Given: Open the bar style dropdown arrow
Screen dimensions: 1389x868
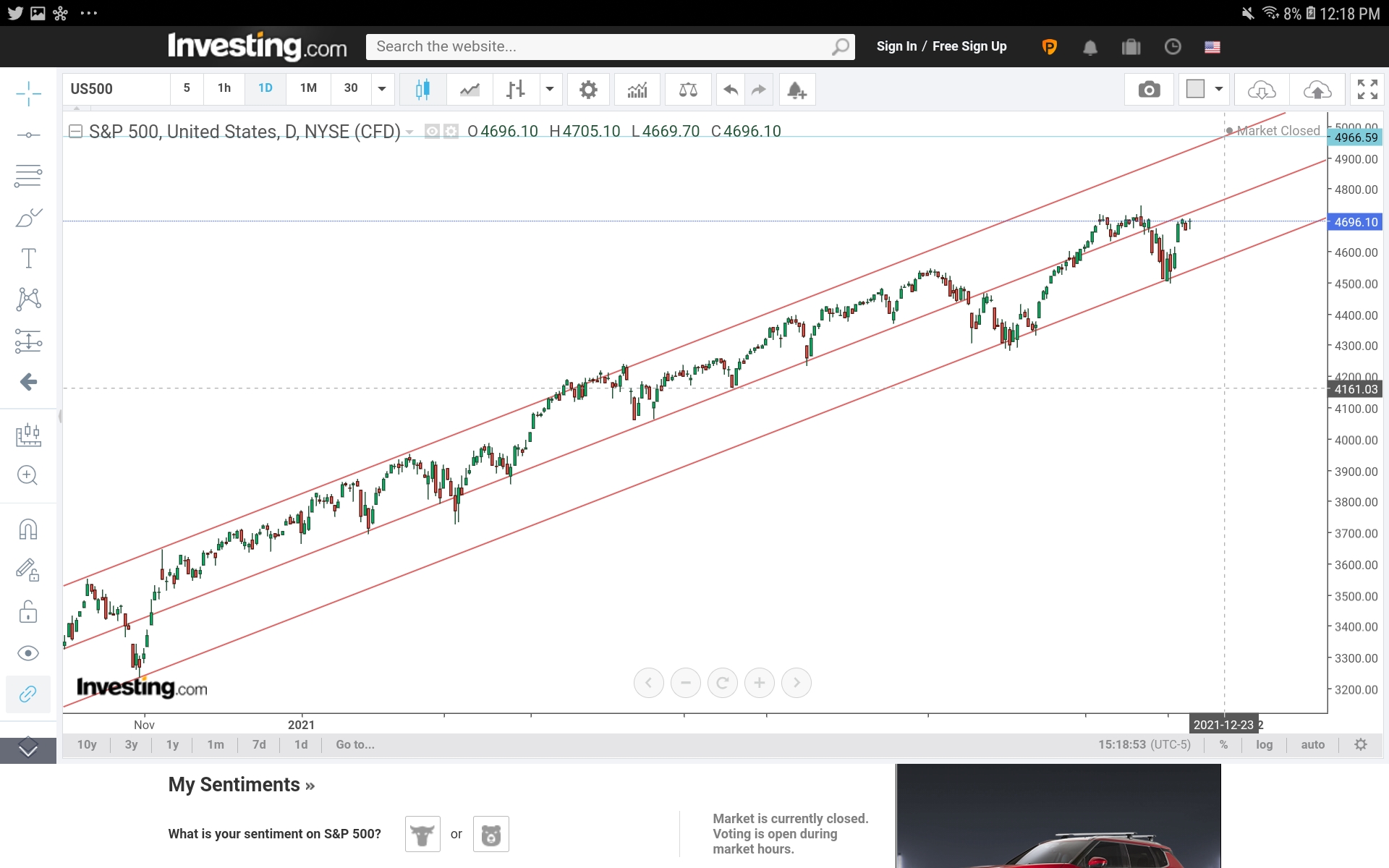Looking at the screenshot, I should [550, 89].
